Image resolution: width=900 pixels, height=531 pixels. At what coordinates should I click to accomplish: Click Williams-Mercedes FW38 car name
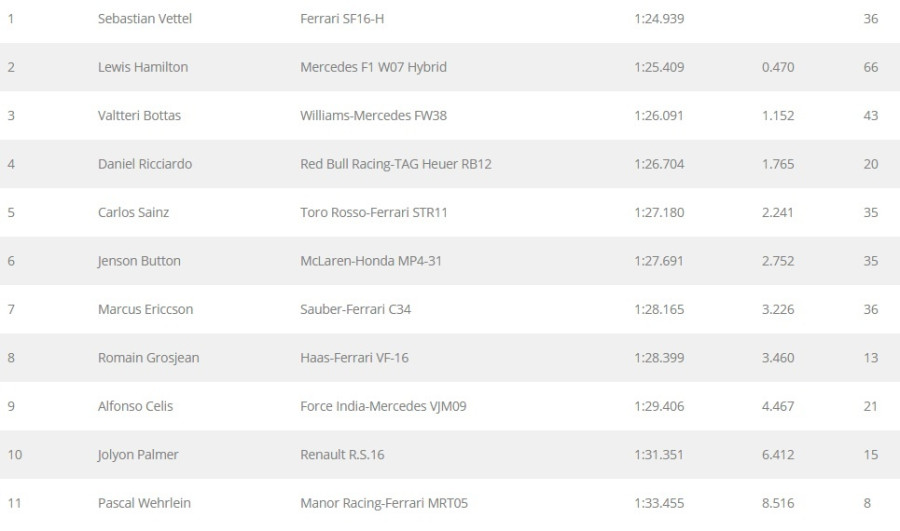click(x=373, y=115)
